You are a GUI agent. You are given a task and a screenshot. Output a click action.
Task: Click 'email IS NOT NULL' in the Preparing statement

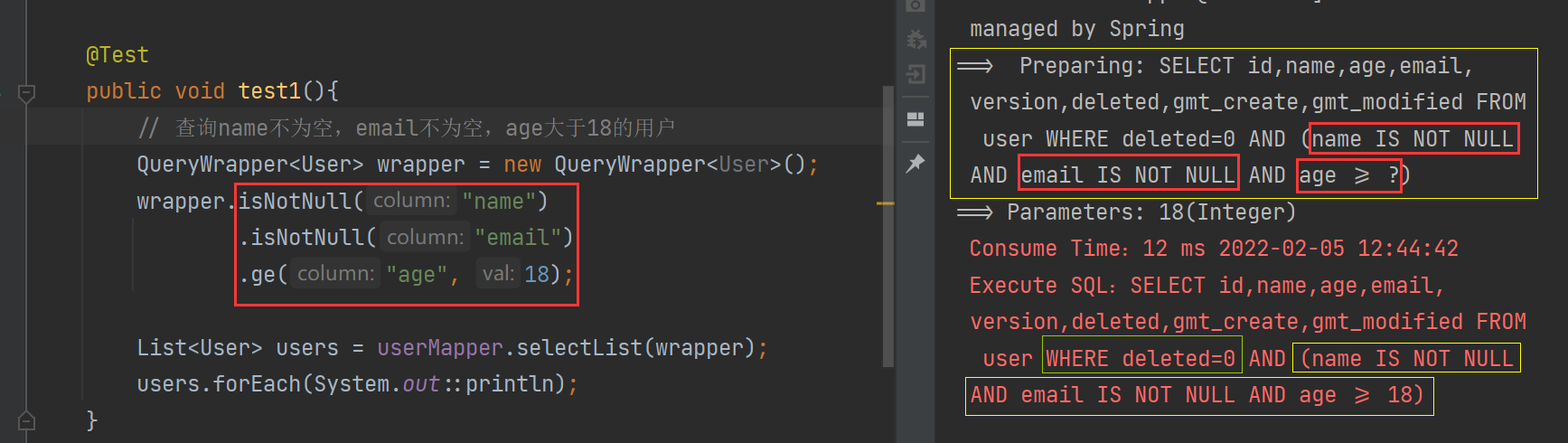1128,175
